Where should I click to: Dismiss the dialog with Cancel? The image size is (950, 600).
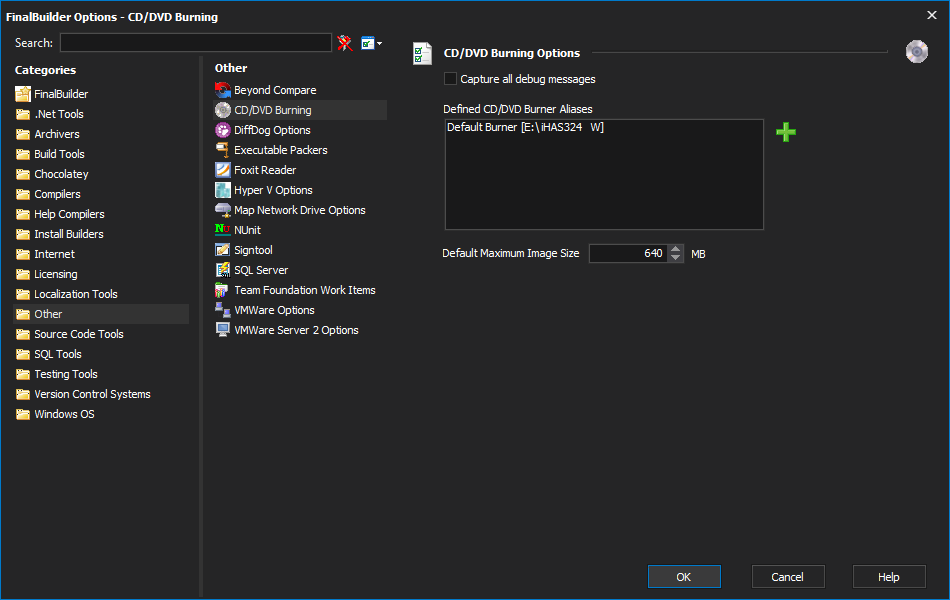788,577
